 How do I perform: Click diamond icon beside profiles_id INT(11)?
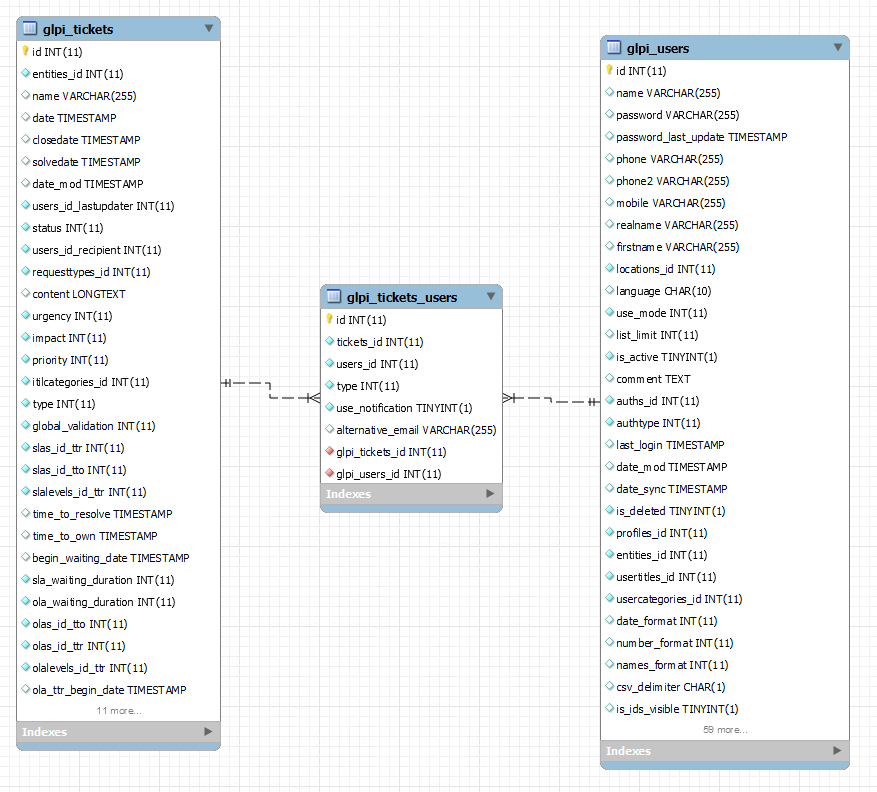610,532
